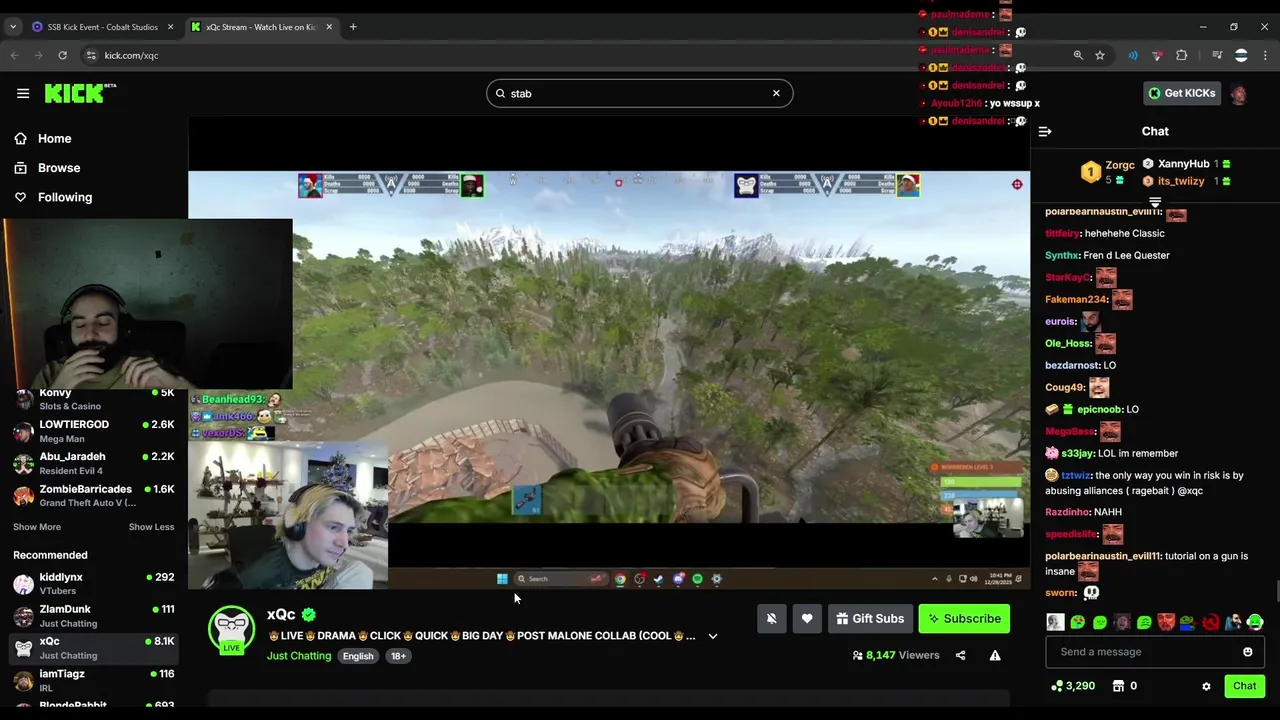This screenshot has height=720, width=1280.
Task: Open ZlamDunk recommended channel
Action: coord(94,616)
